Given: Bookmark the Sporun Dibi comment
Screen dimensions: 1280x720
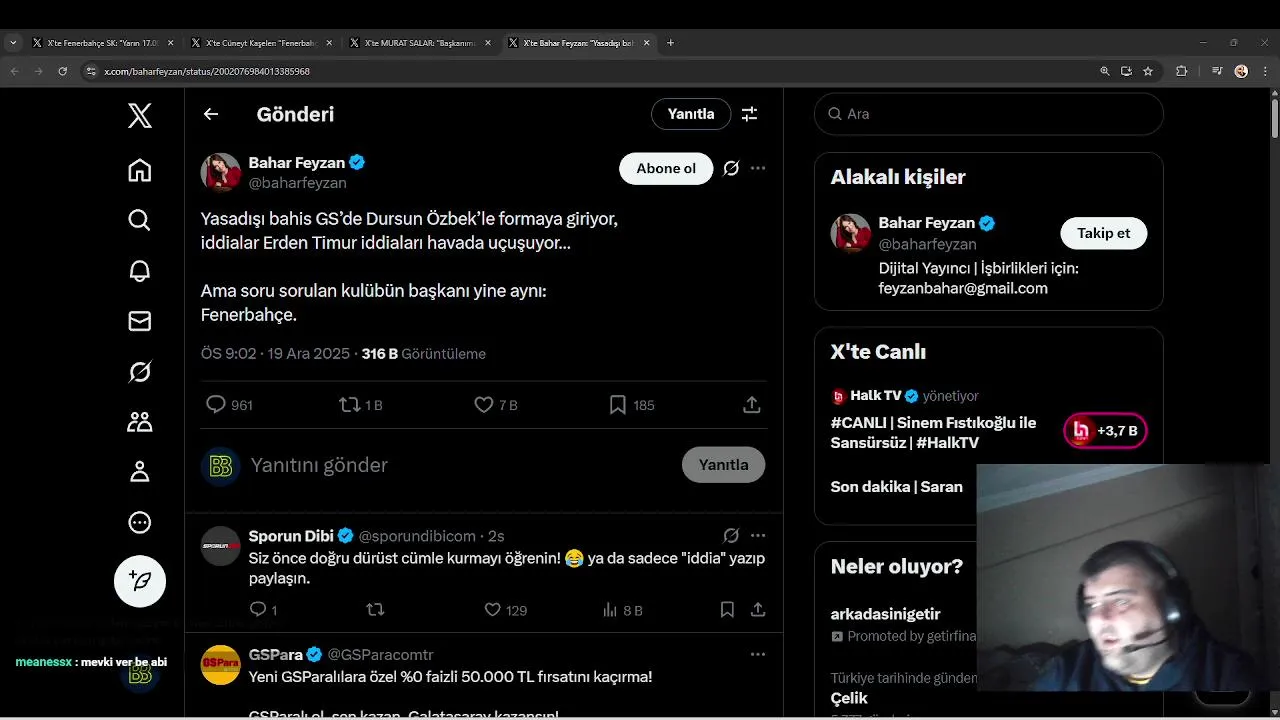Looking at the screenshot, I should tap(727, 609).
